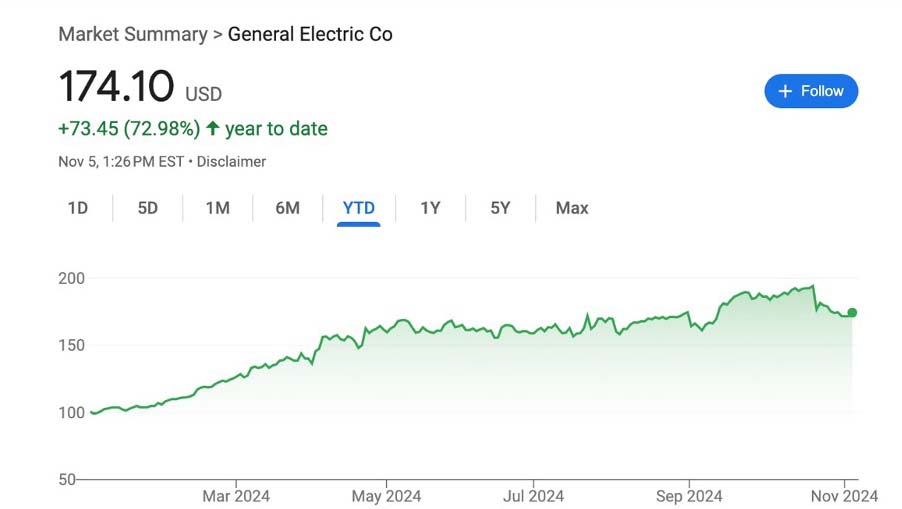Click the green up arrow icon

pos(212,129)
